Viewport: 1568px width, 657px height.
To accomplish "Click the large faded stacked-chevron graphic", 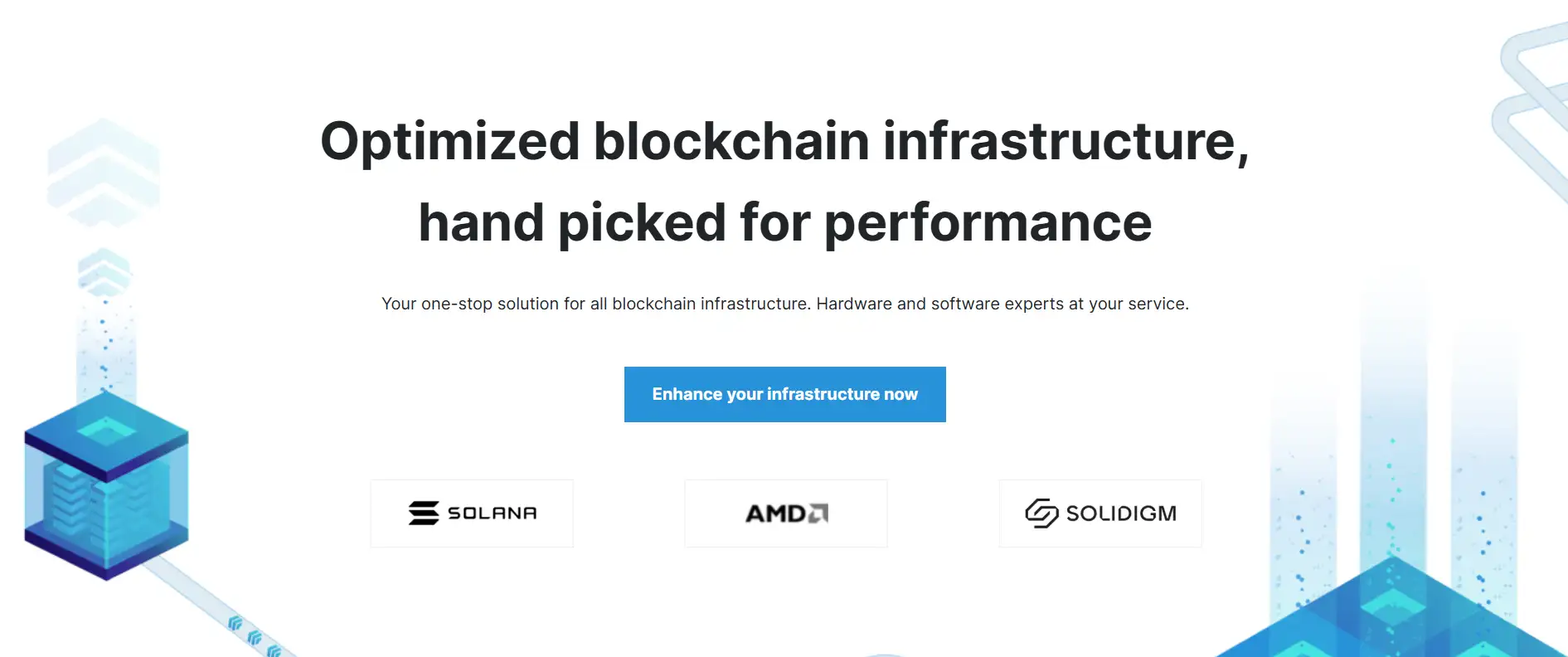I will (103, 173).
